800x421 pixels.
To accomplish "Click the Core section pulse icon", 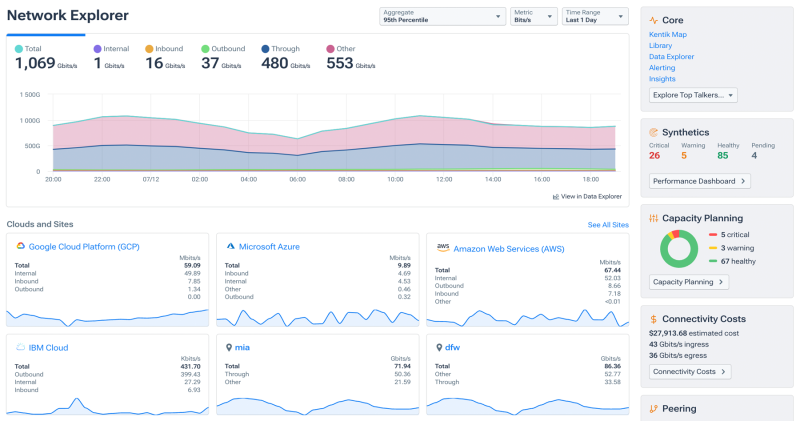I will click(654, 20).
